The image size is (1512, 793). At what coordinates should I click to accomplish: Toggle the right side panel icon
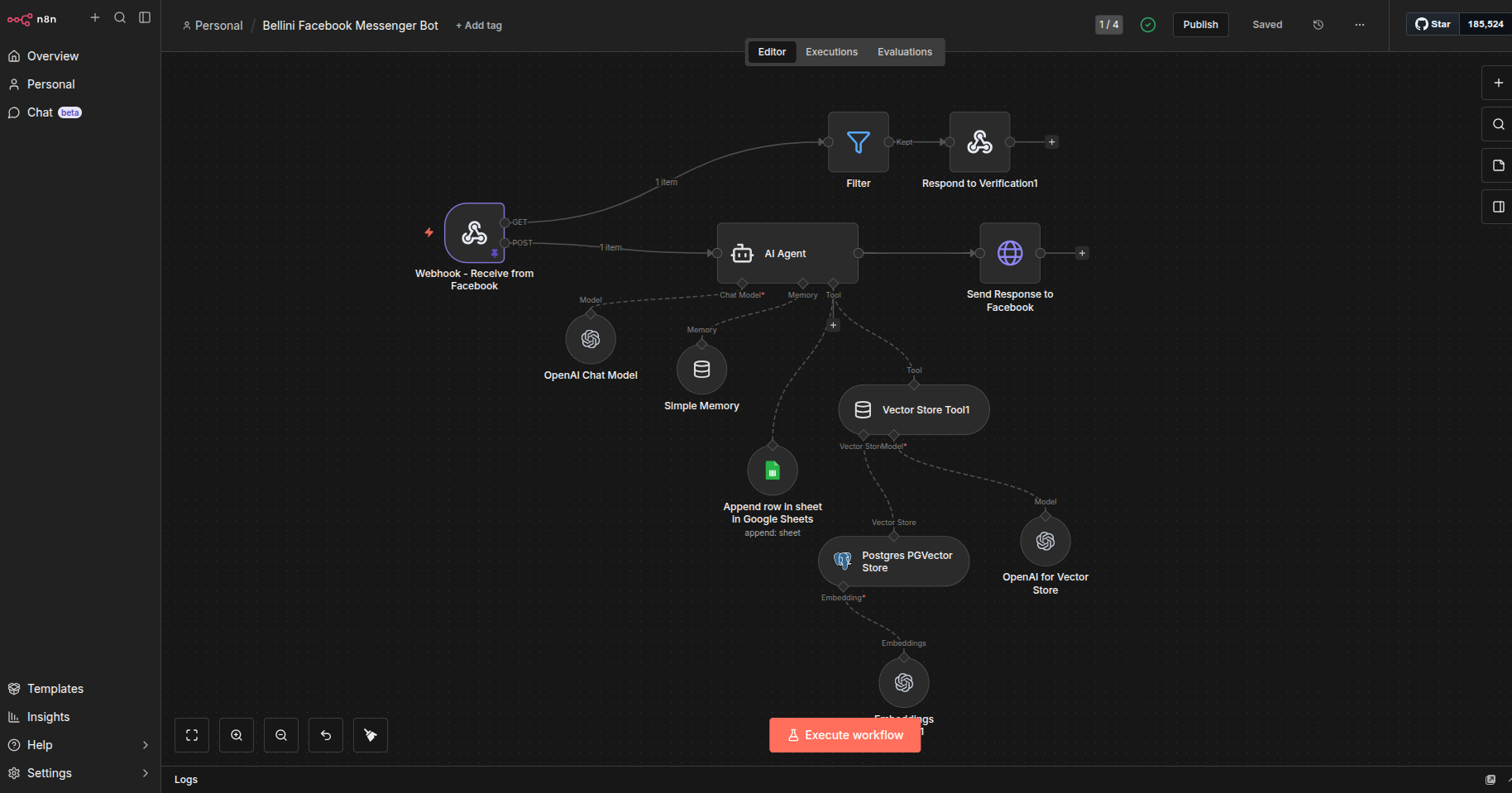point(1498,207)
